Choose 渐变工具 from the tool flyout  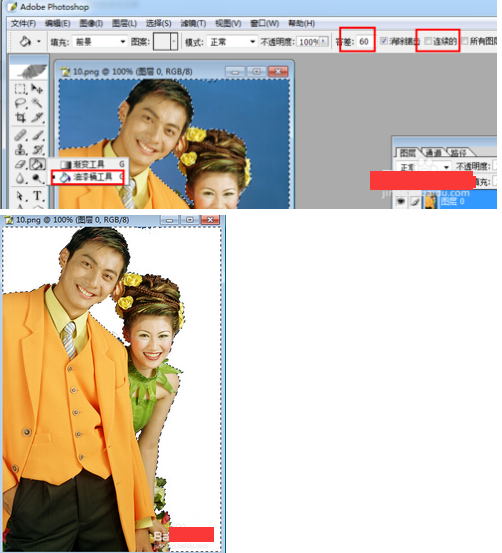click(88, 164)
